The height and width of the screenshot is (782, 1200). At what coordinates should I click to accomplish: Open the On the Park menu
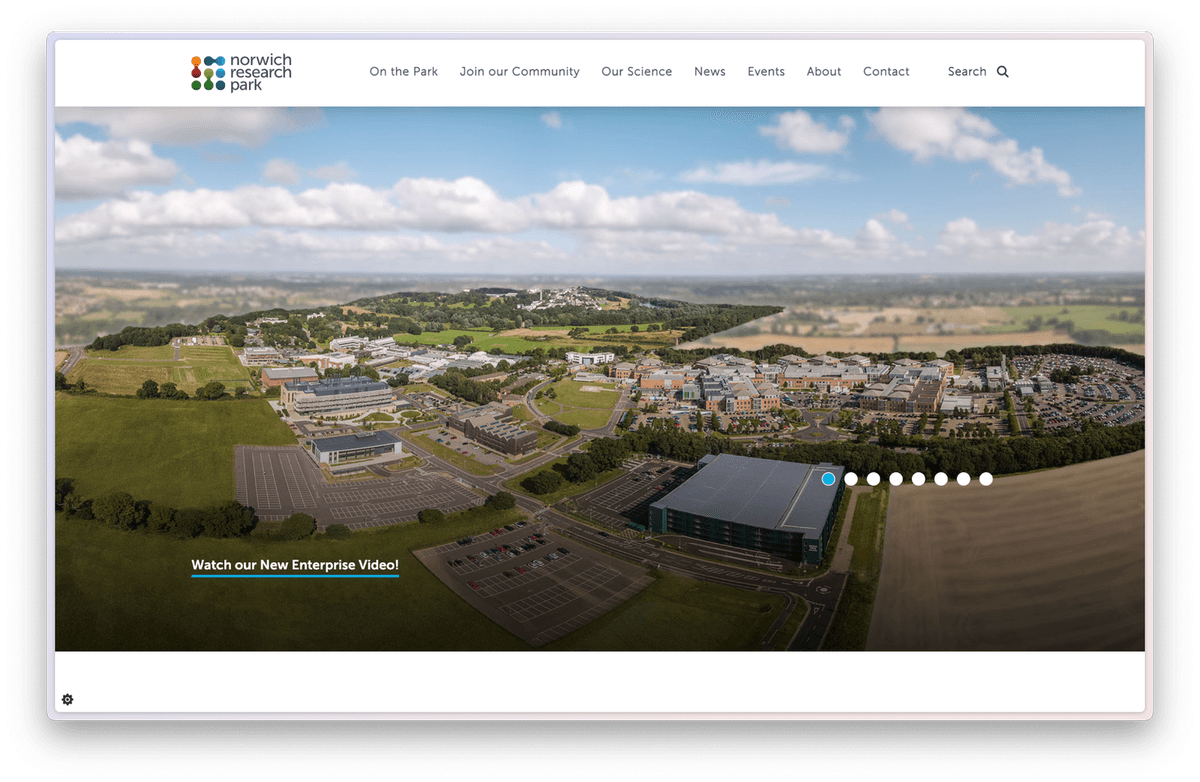pos(404,72)
